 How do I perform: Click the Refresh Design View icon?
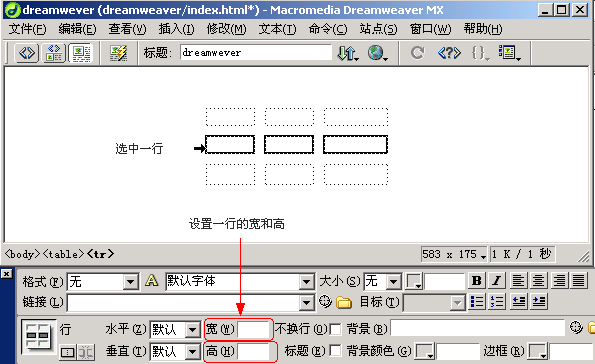coord(417,53)
